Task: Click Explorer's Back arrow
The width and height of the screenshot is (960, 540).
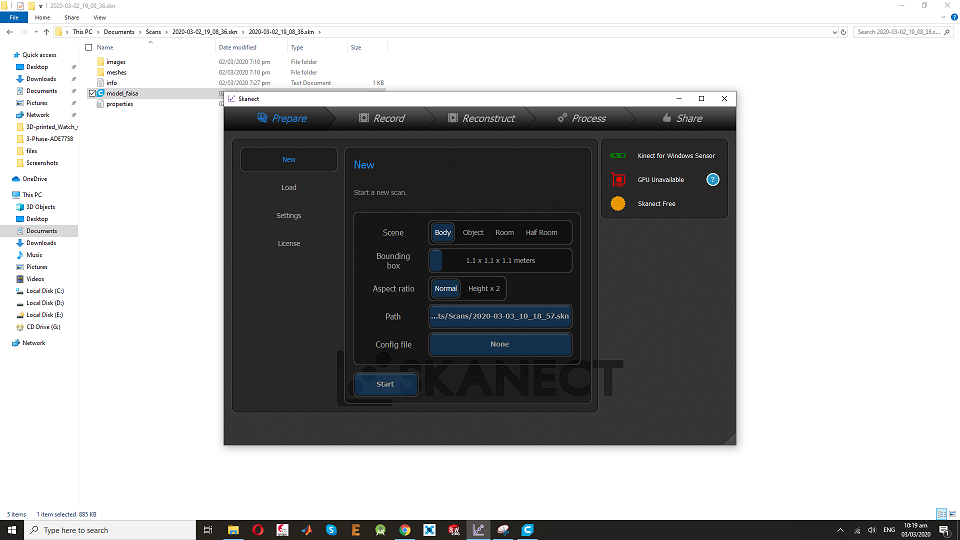Action: point(10,32)
